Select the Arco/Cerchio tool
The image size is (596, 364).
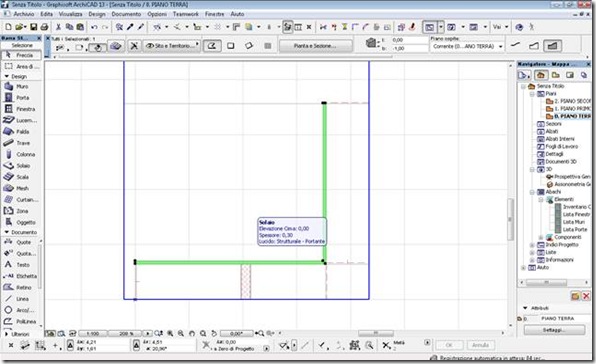20,310
